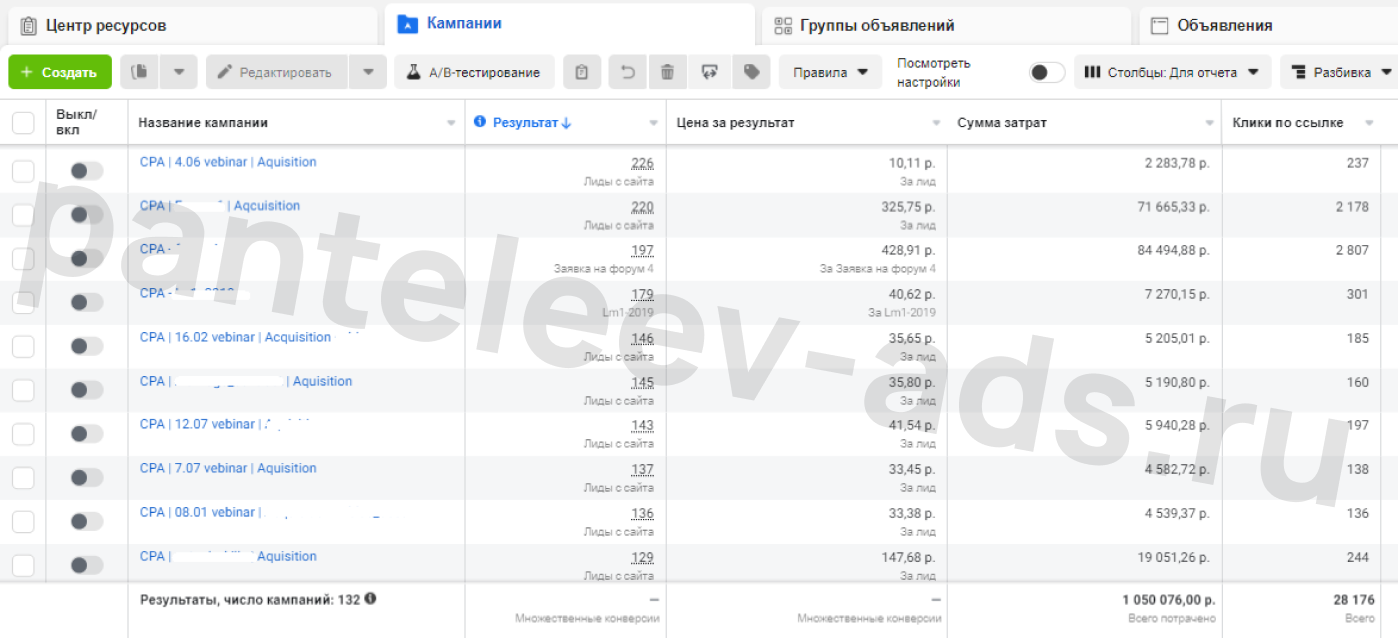Image resolution: width=1398 pixels, height=638 pixels.
Task: Click the trash delete icon
Action: 668,72
